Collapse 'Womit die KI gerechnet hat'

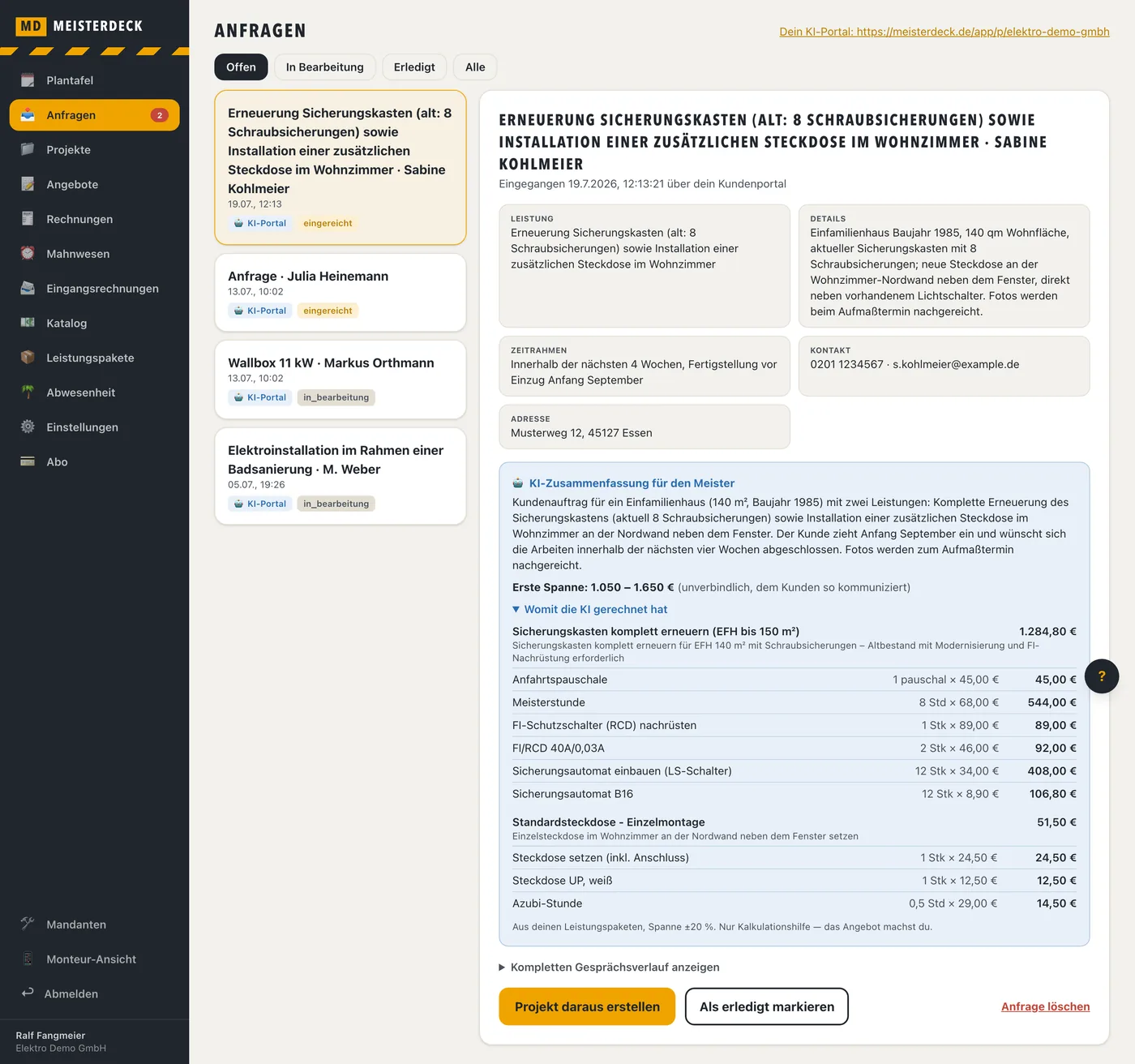(589, 609)
